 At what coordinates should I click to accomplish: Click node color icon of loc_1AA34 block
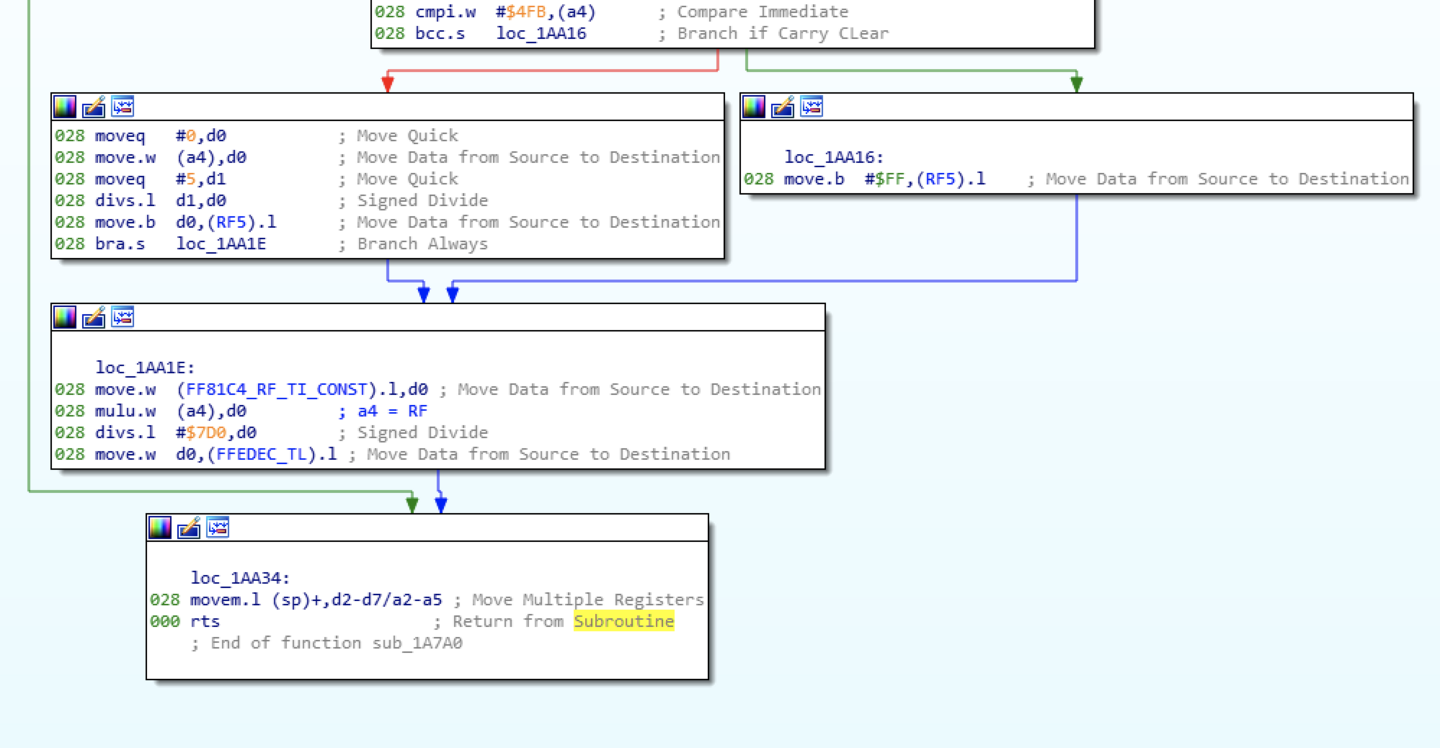(160, 527)
